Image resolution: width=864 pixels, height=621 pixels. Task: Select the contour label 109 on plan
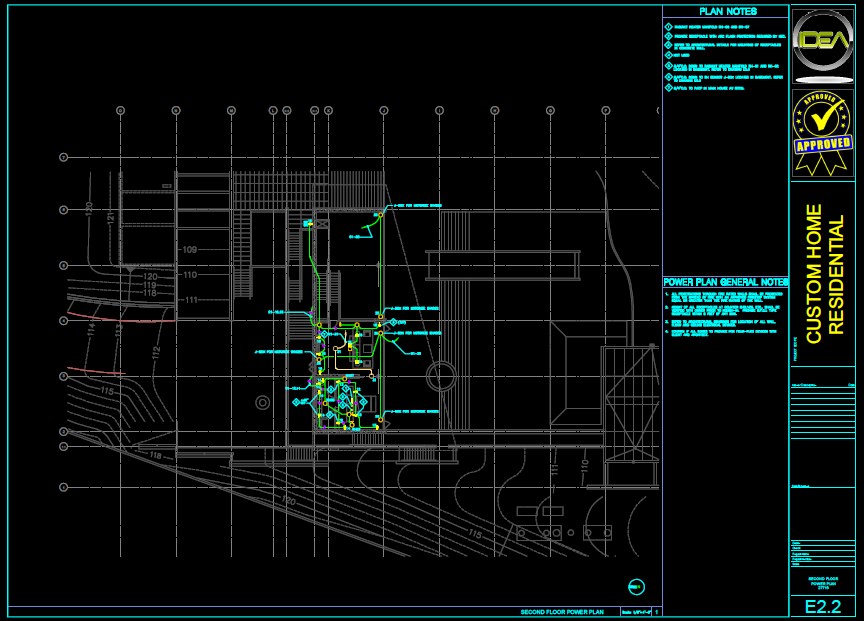click(188, 249)
